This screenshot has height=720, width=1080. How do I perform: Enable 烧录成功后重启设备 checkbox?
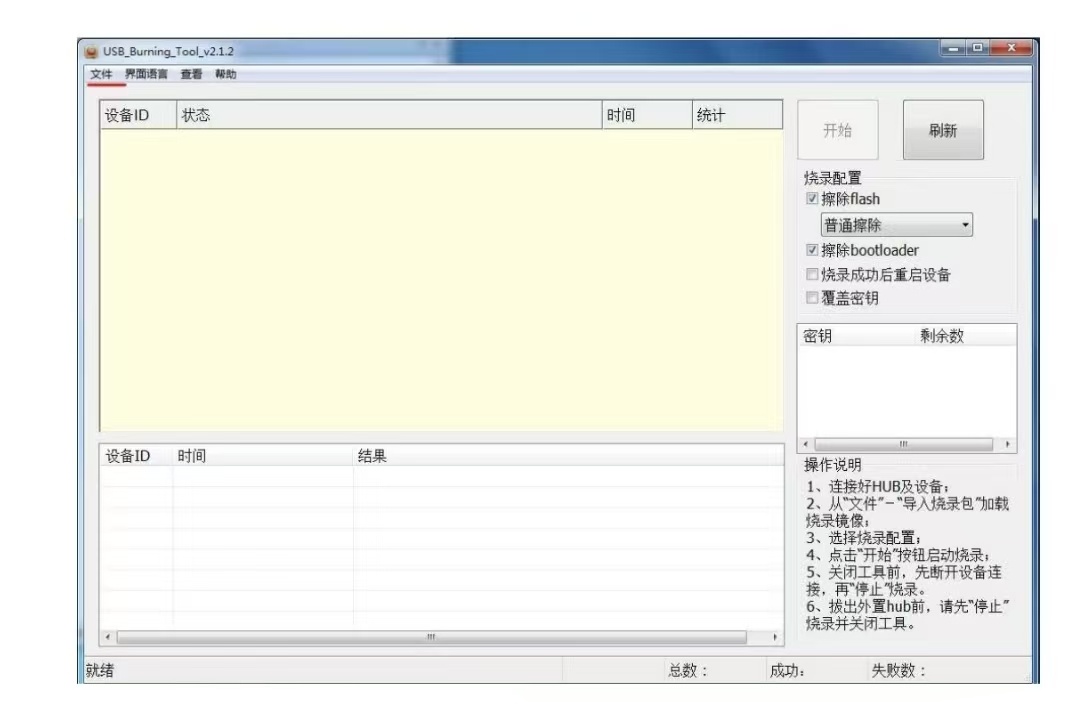[812, 275]
